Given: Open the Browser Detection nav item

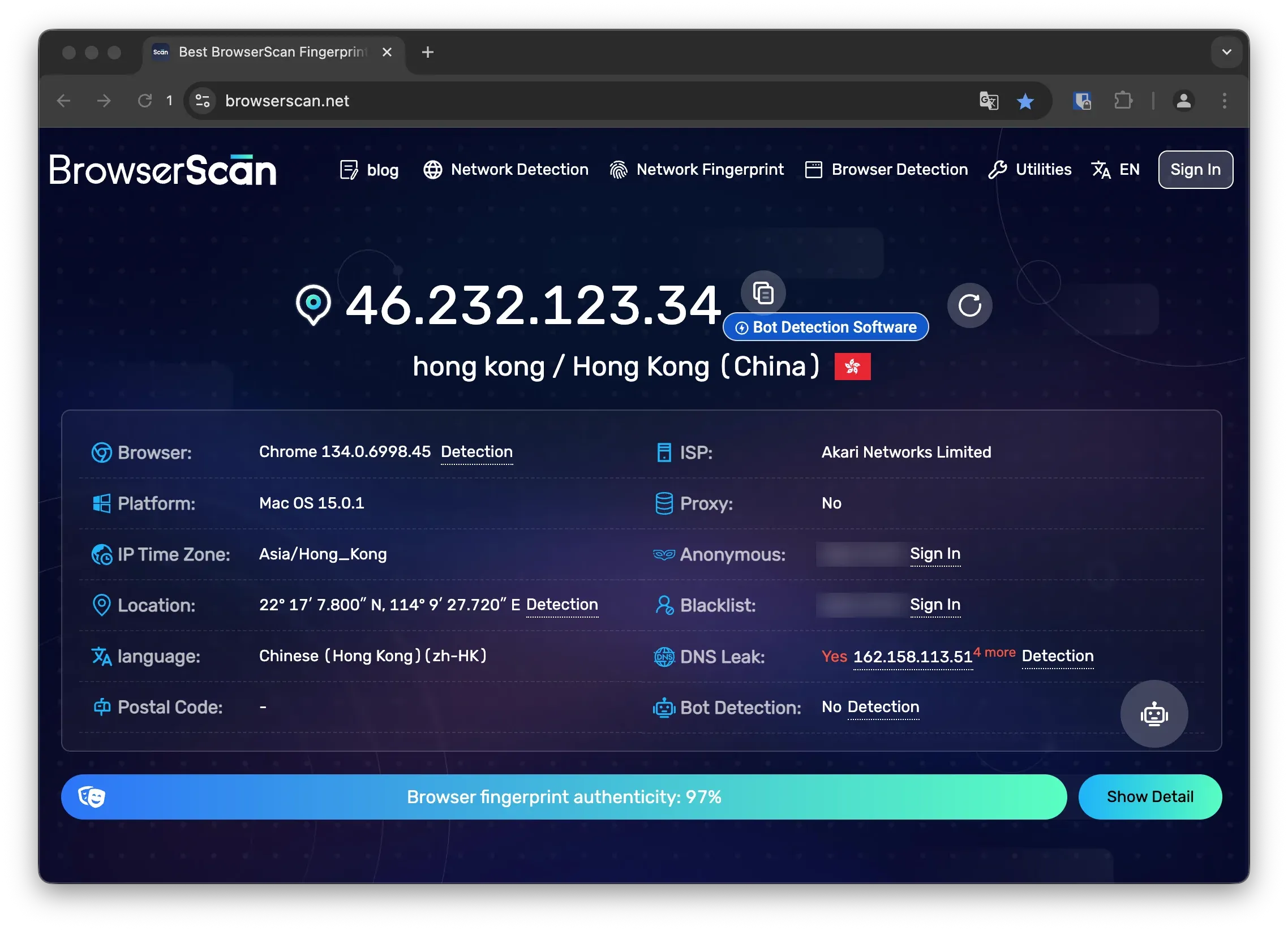Looking at the screenshot, I should 886,170.
